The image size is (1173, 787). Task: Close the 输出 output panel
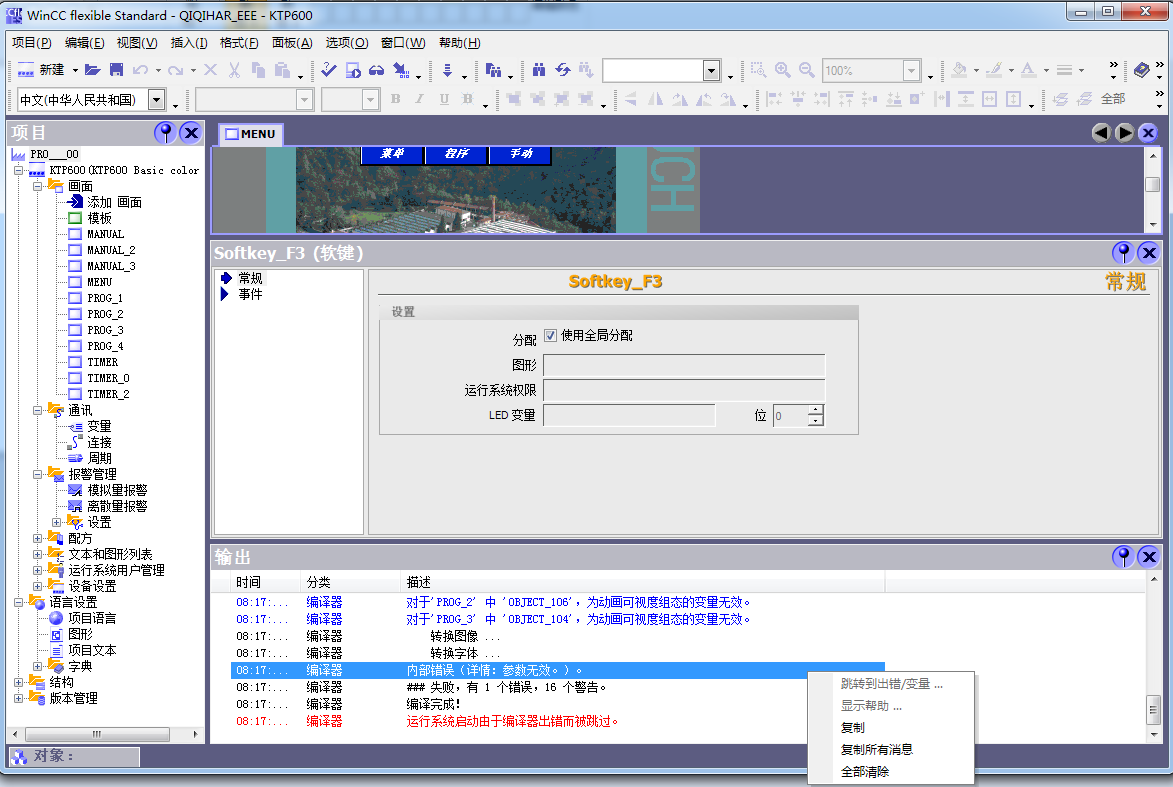point(1149,557)
